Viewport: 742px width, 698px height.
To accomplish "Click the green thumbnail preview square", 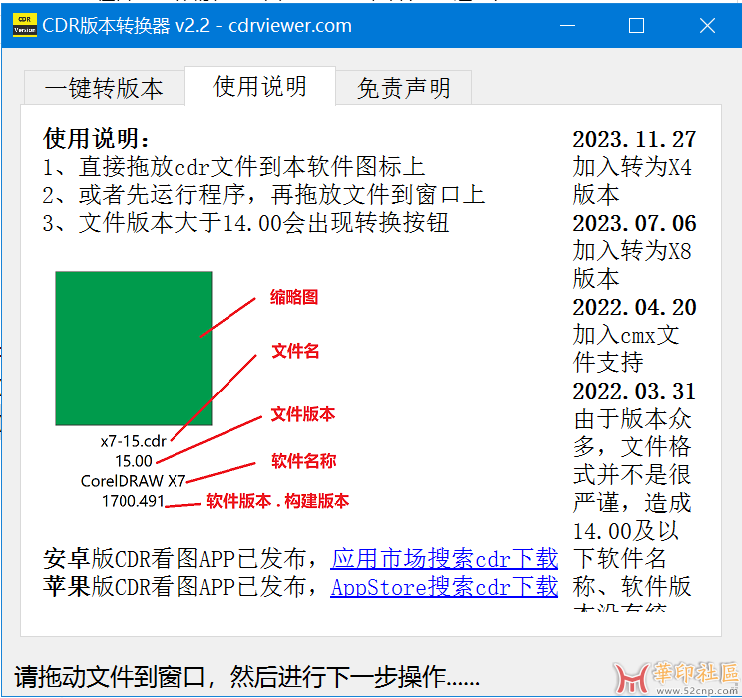I will (133, 348).
